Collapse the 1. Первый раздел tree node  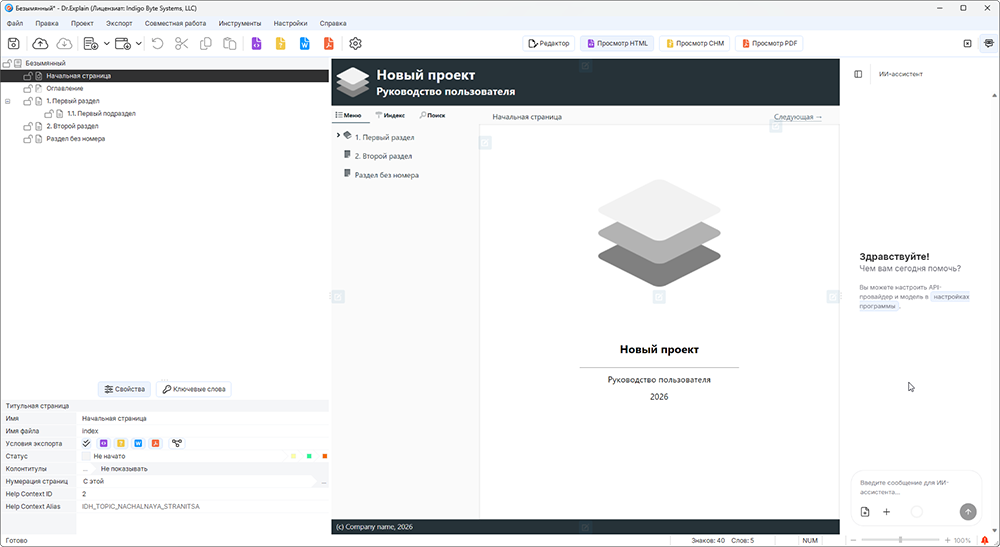coord(8,101)
